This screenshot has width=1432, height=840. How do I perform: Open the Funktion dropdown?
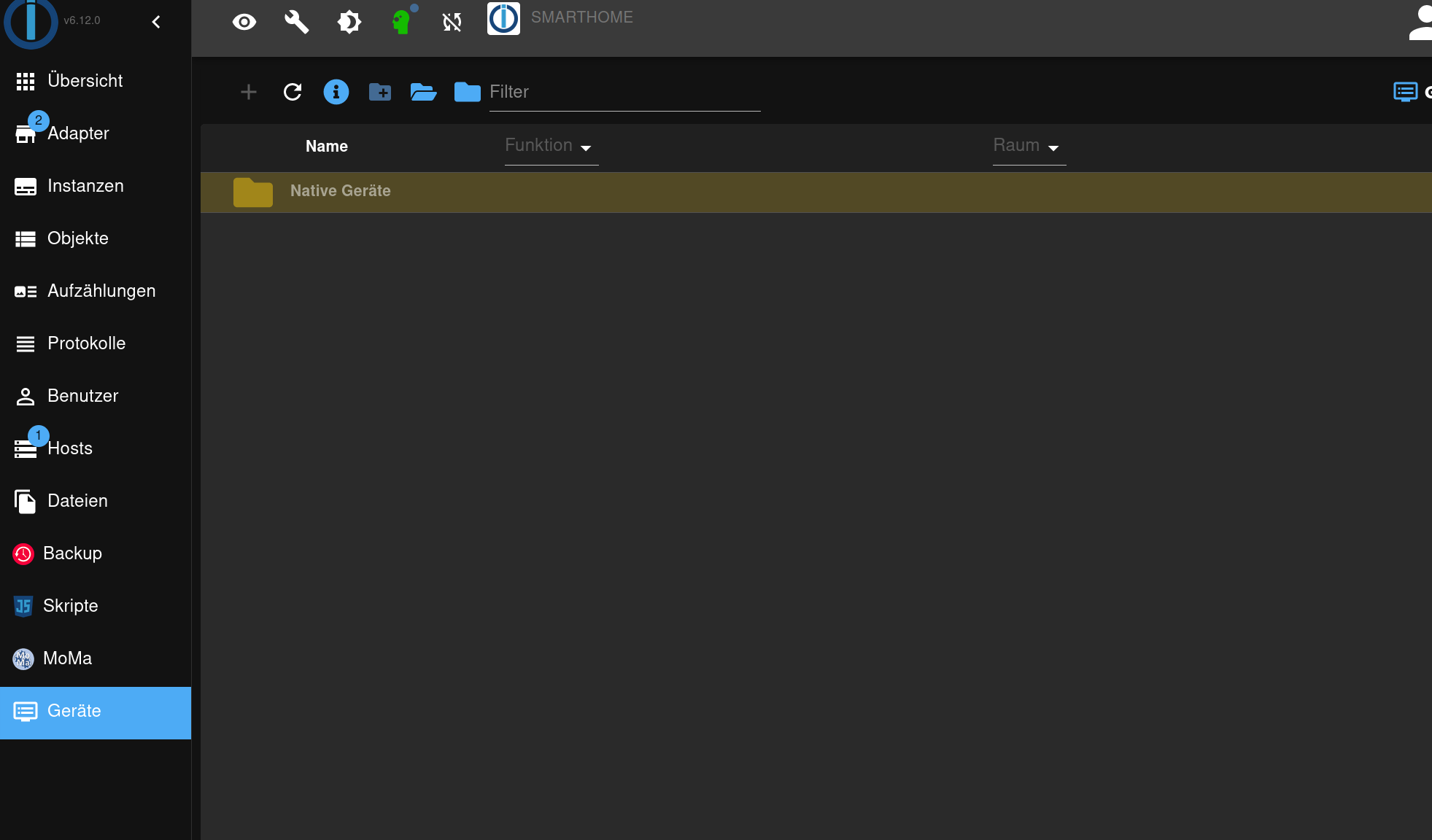click(551, 146)
